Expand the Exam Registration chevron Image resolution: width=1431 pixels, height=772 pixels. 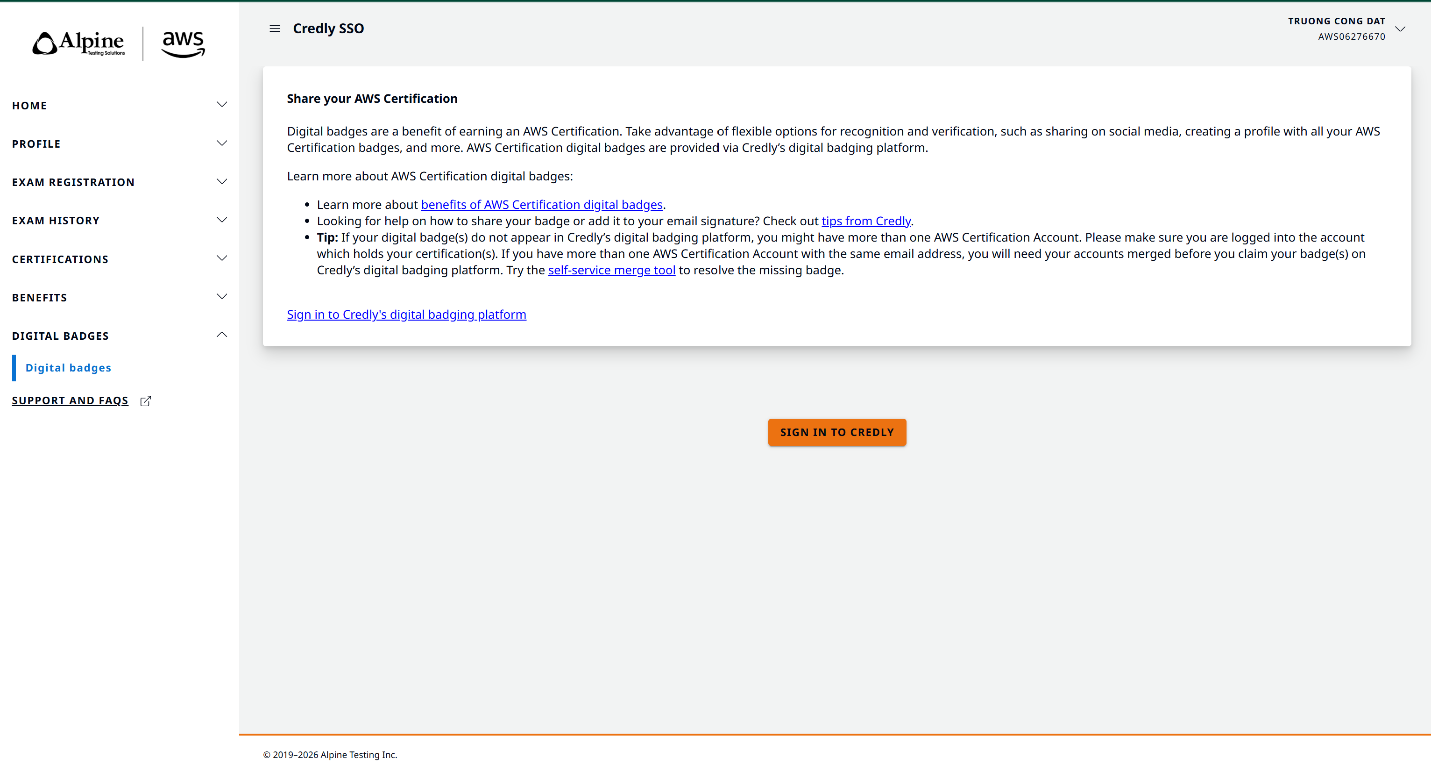(222, 182)
